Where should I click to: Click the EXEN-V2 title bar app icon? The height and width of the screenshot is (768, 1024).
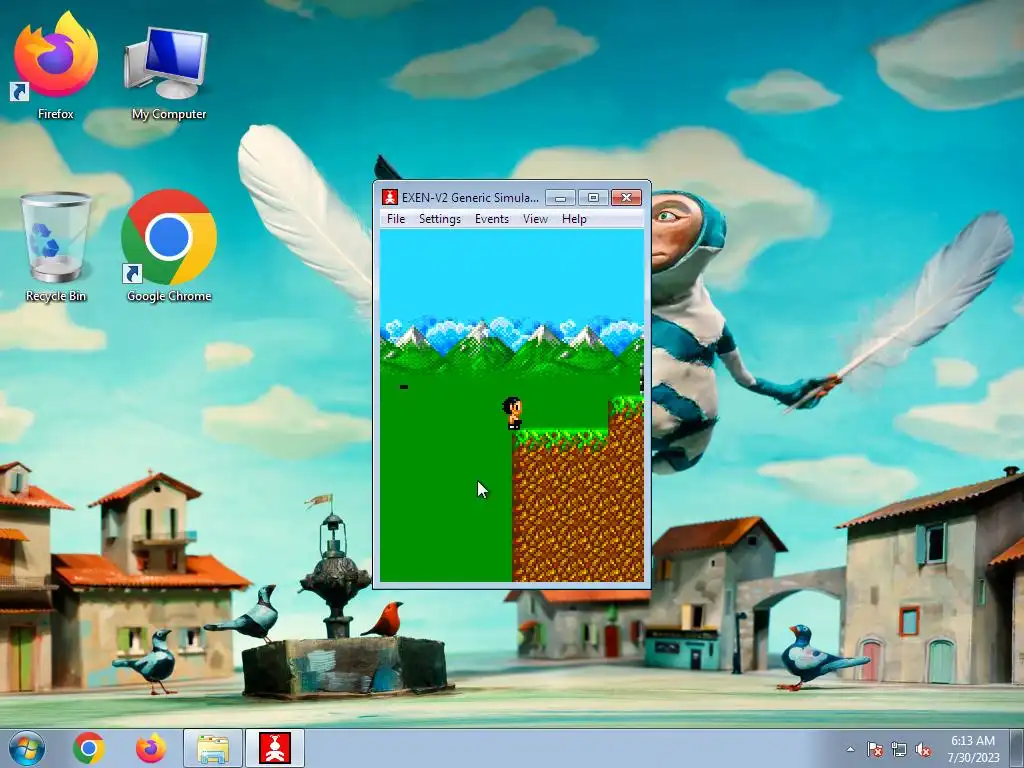click(x=390, y=197)
